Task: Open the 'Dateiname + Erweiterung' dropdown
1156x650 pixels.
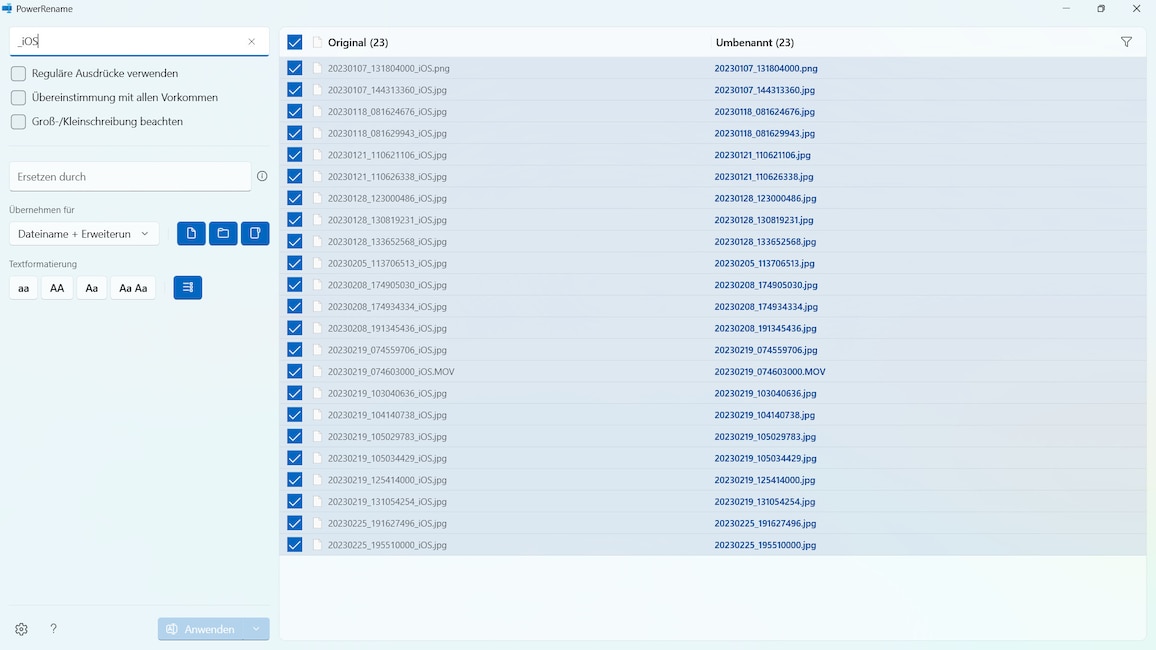Action: pos(83,234)
